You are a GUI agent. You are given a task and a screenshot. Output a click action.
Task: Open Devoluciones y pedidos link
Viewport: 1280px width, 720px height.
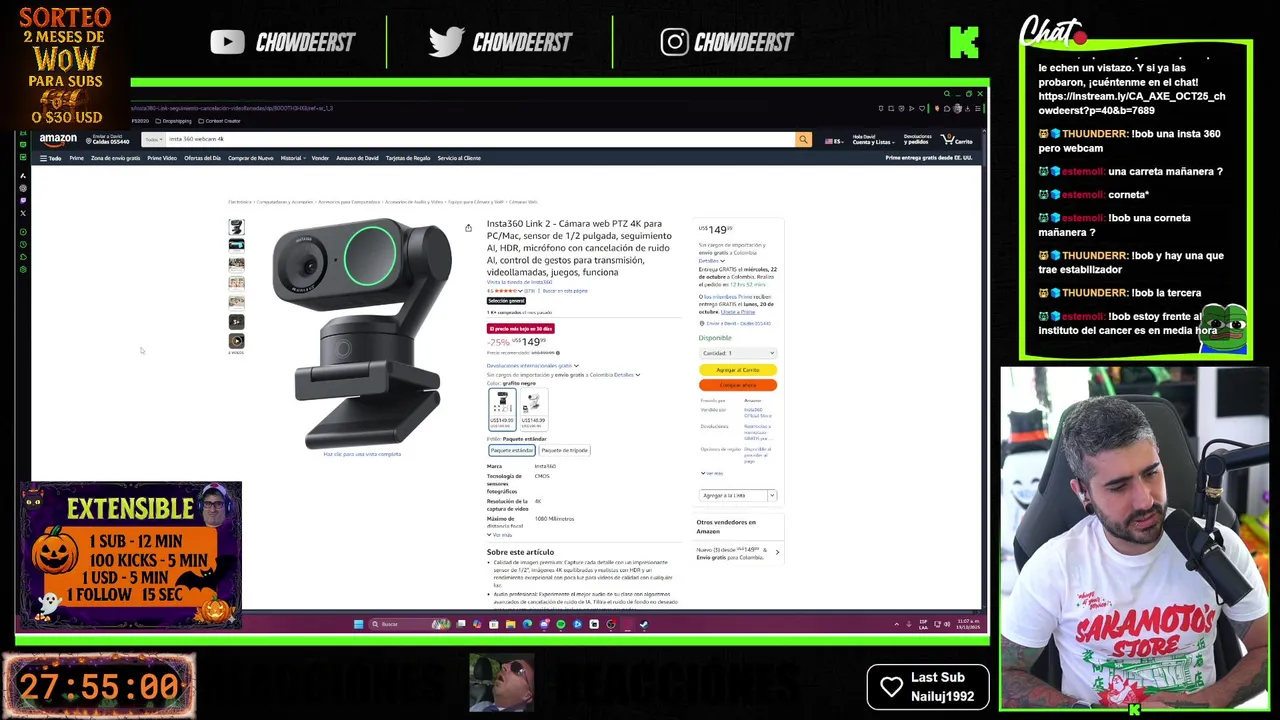917,140
